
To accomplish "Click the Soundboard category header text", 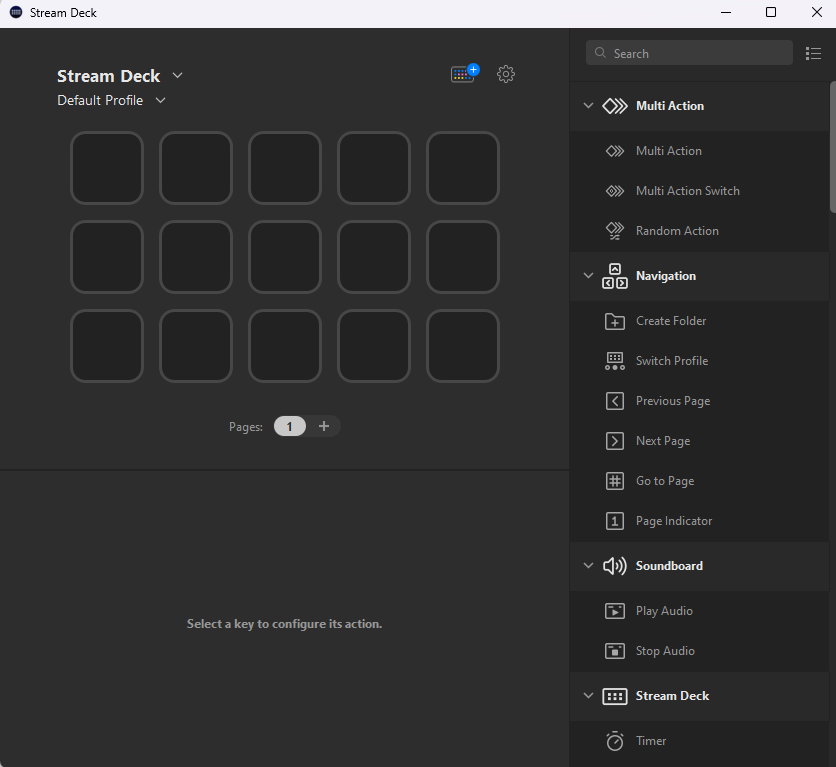I will click(x=669, y=566).
